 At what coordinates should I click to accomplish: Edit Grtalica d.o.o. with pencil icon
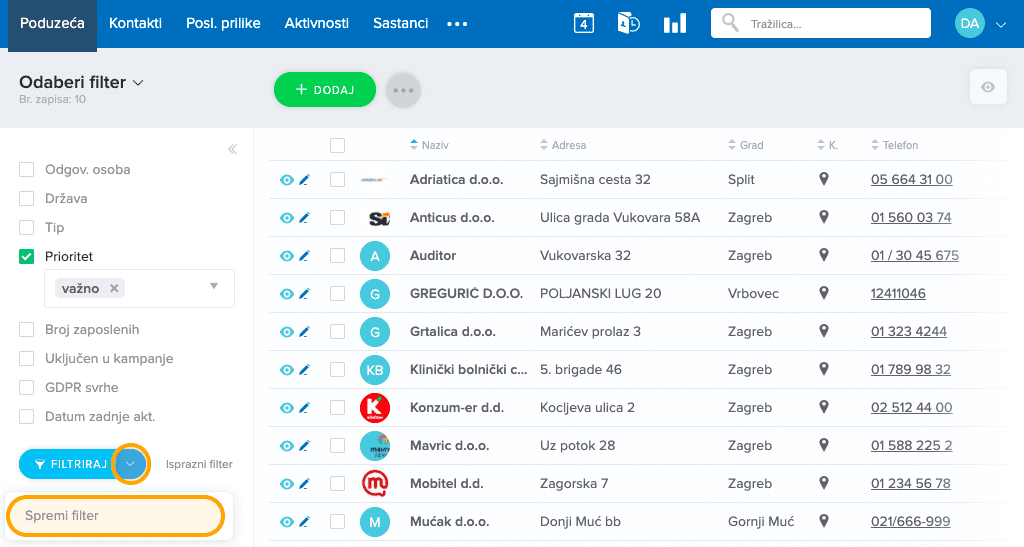click(304, 332)
